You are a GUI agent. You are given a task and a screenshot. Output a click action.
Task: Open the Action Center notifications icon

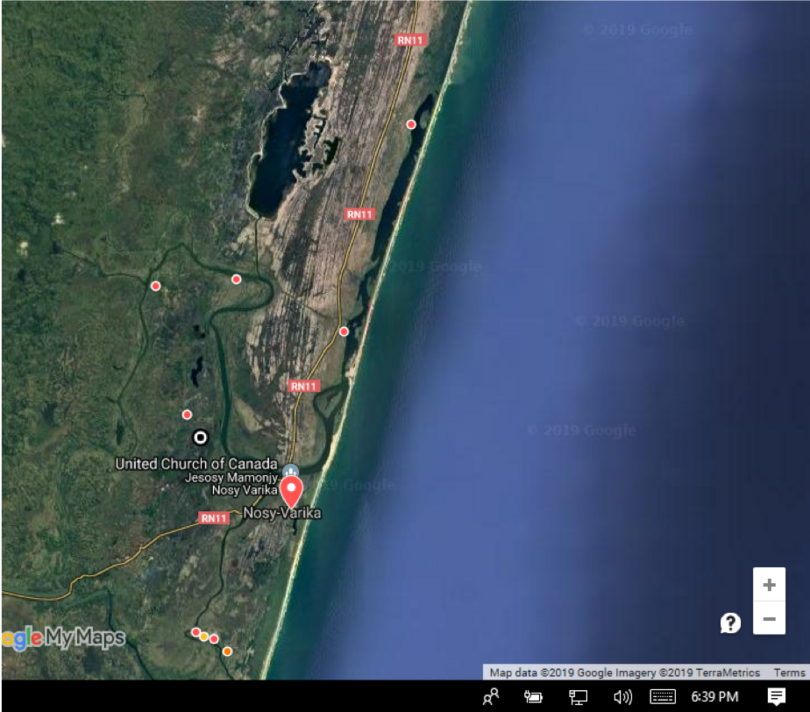[776, 697]
